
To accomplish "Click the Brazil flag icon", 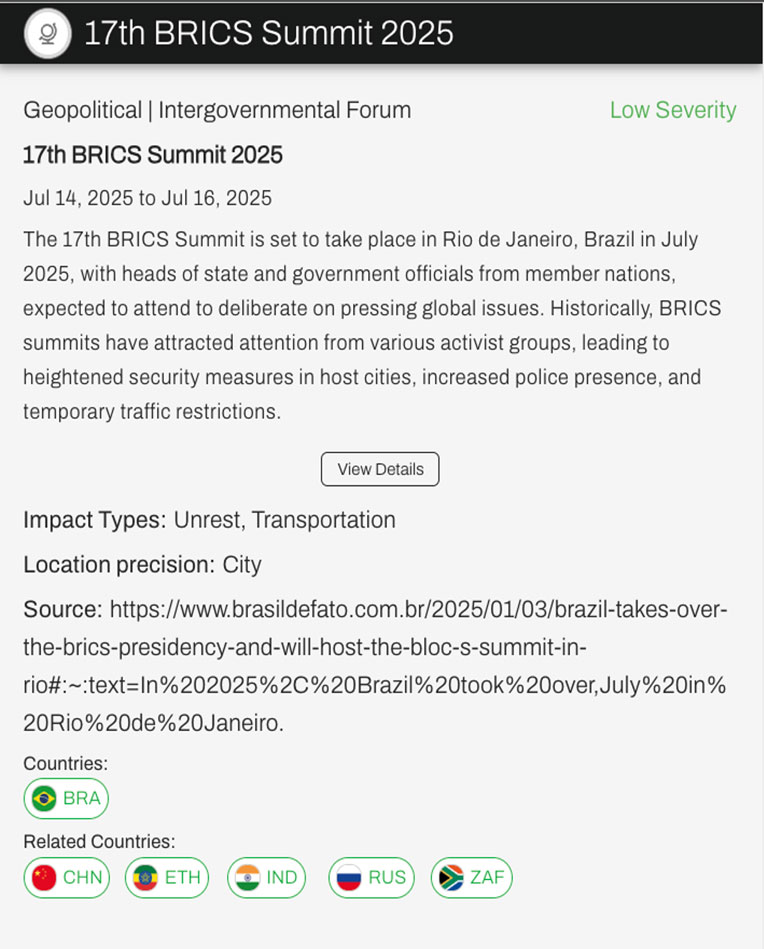I will tap(44, 798).
